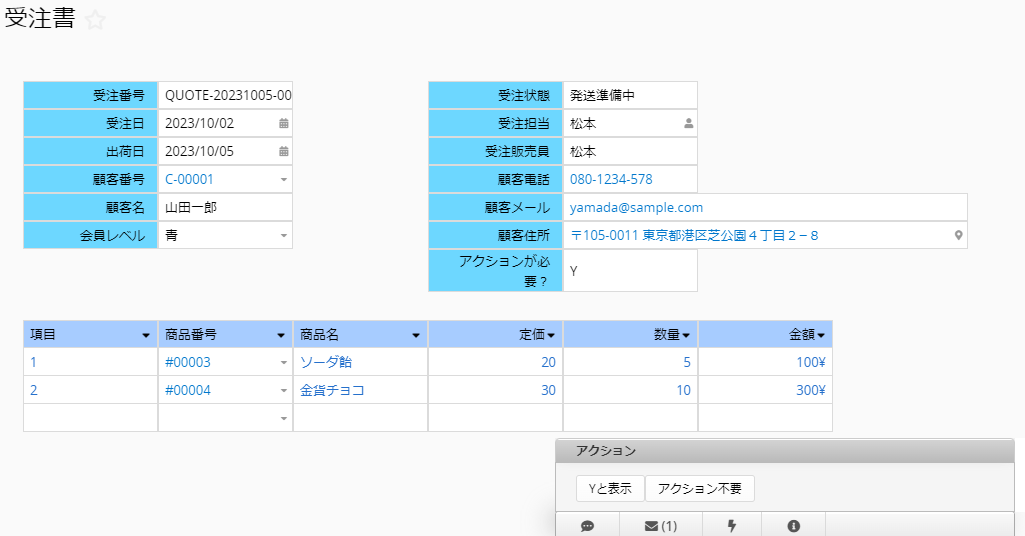Viewport: 1025px width, 536px height.
Task: Open sort menu on 項目 column header
Action: [147, 335]
